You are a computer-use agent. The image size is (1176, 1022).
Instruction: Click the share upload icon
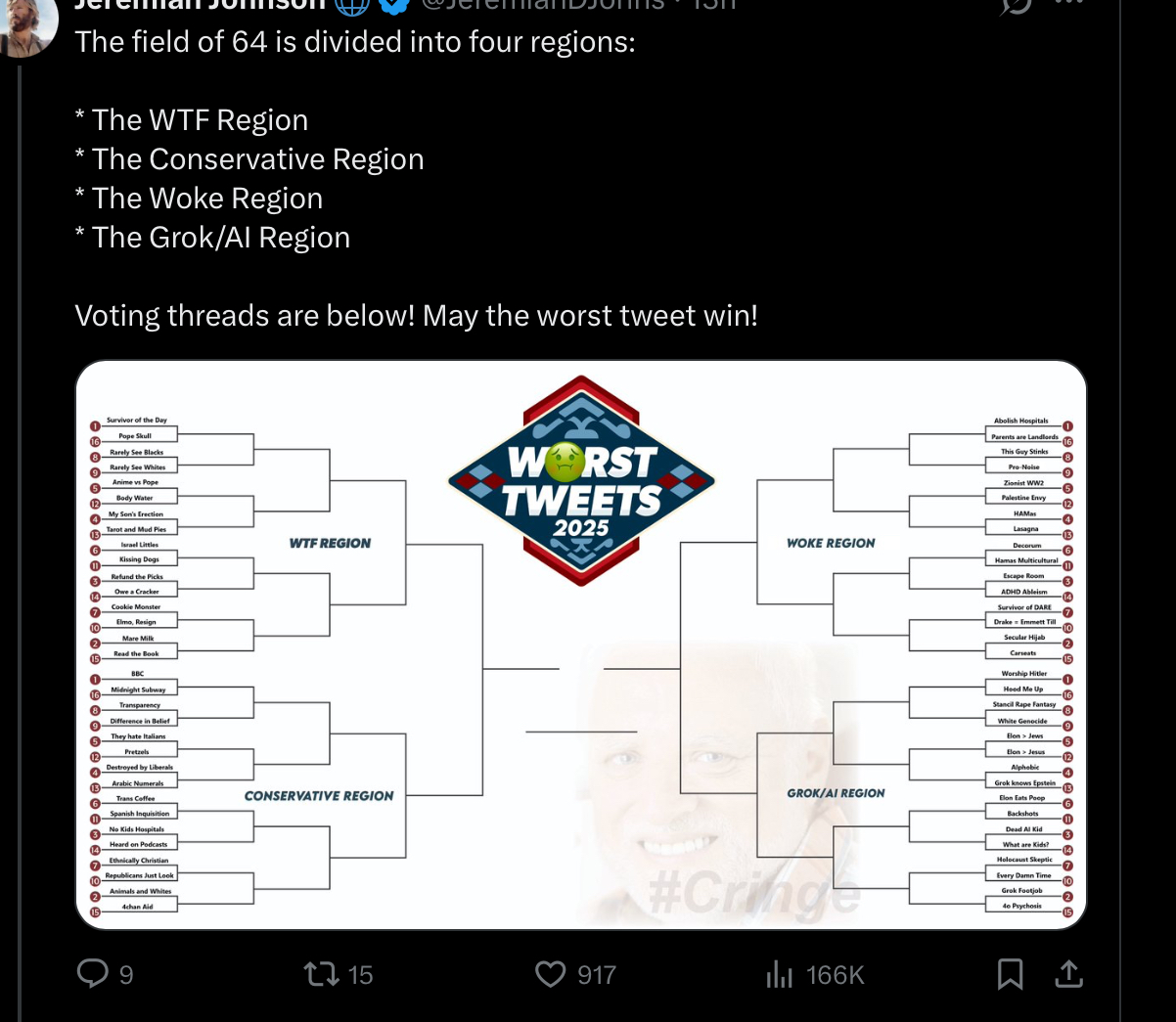tap(1068, 974)
